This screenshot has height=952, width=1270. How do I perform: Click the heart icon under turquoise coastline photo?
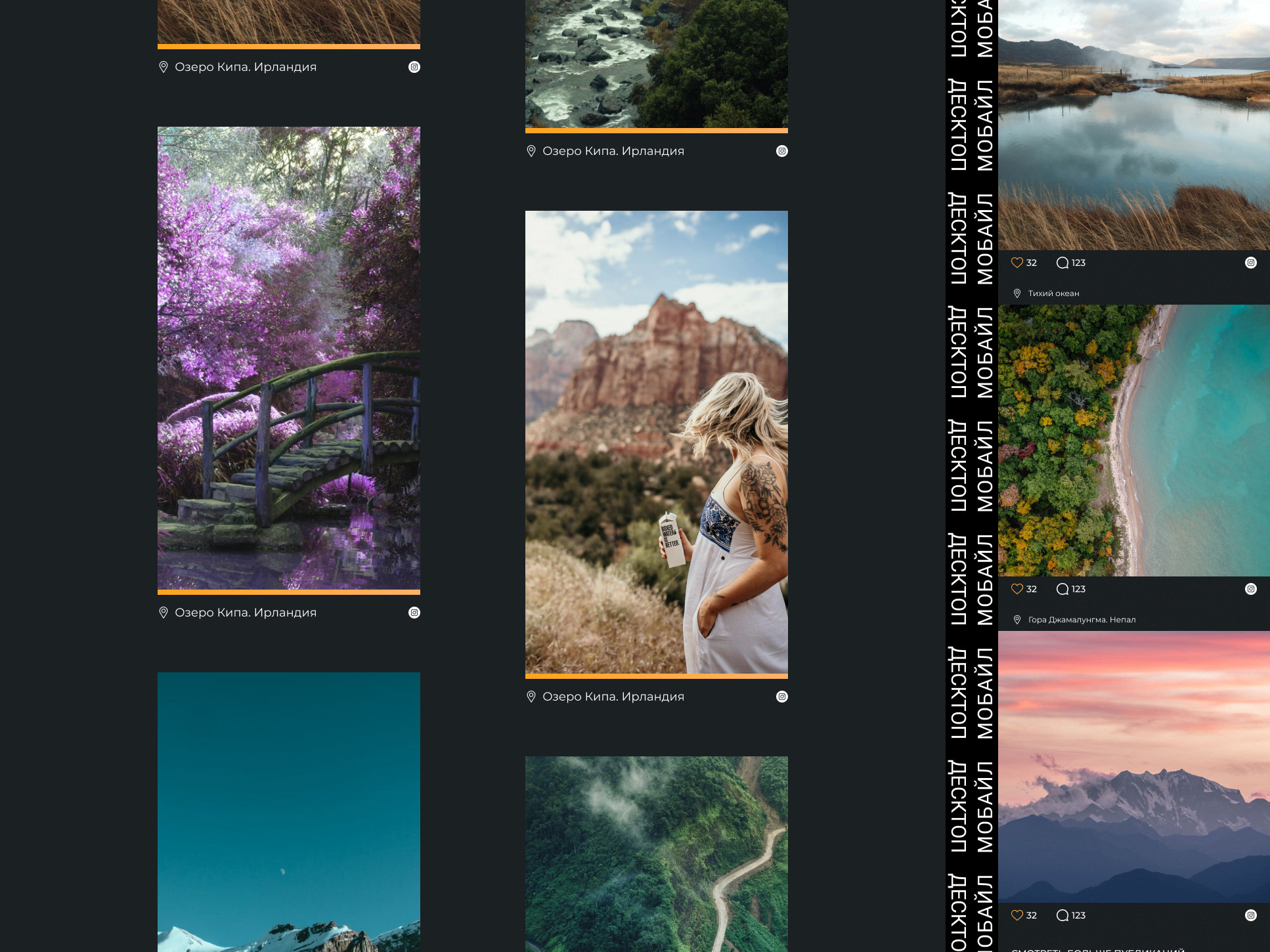[1017, 589]
